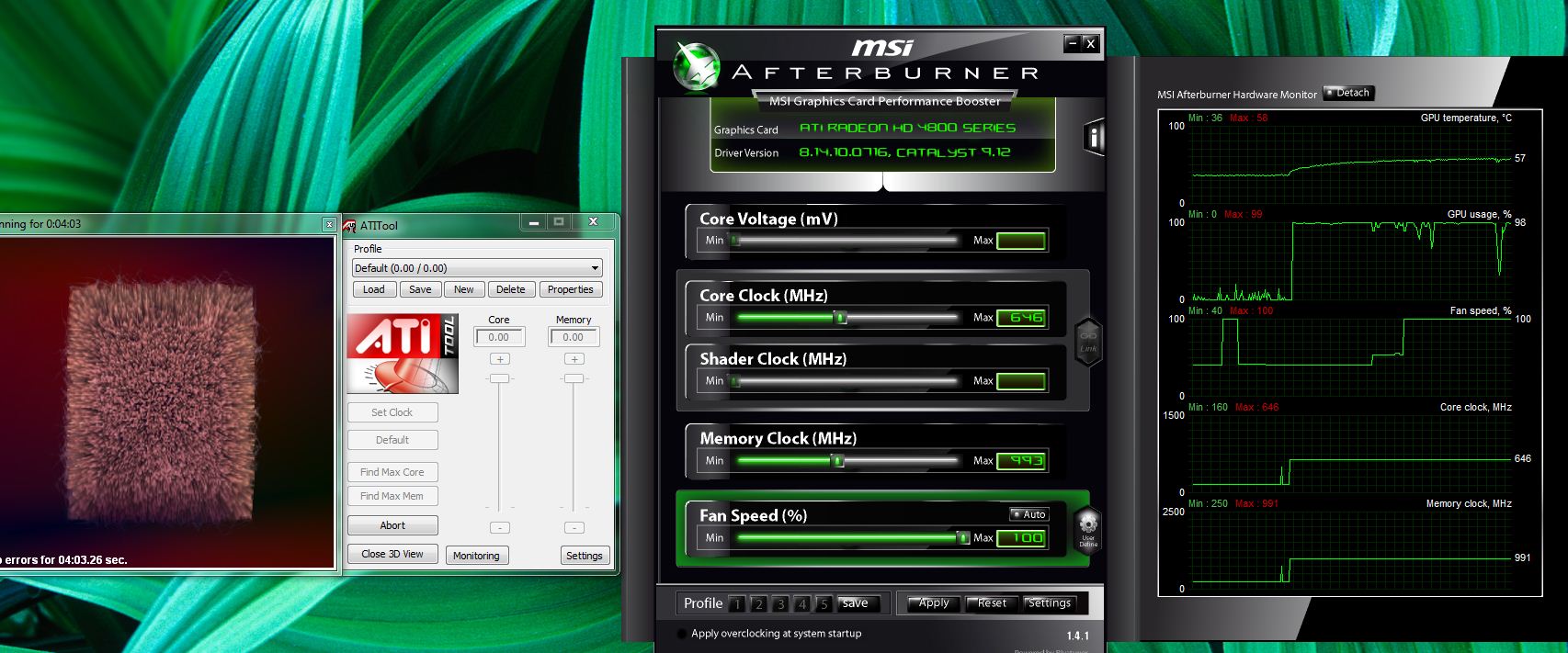Image resolution: width=1568 pixels, height=653 pixels.
Task: Select profile slot 2
Action: [758, 604]
